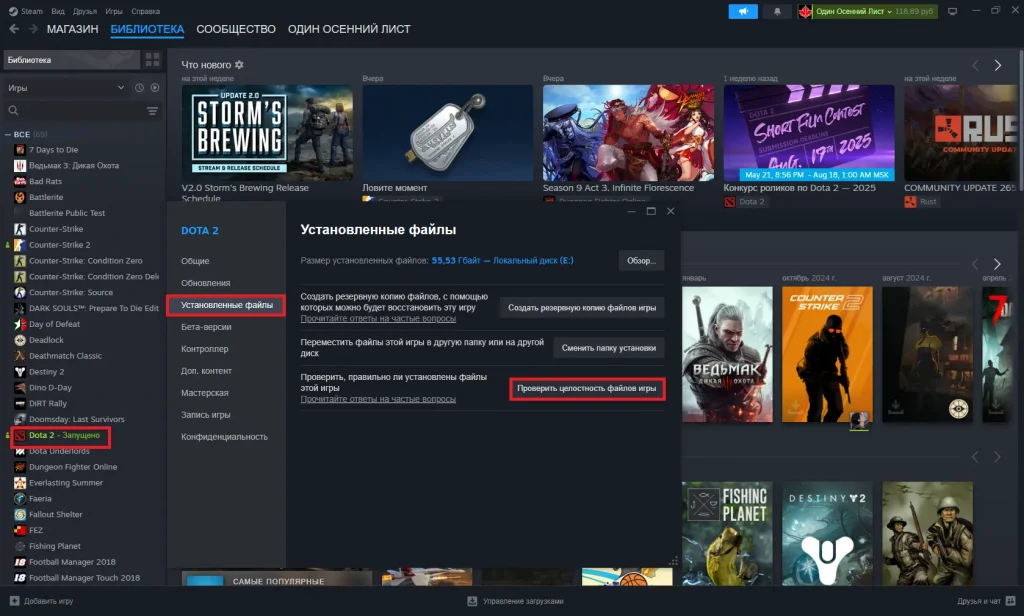Go to the МАГАЗИН tab
Viewport: 1024px width, 616px height.
click(72, 29)
